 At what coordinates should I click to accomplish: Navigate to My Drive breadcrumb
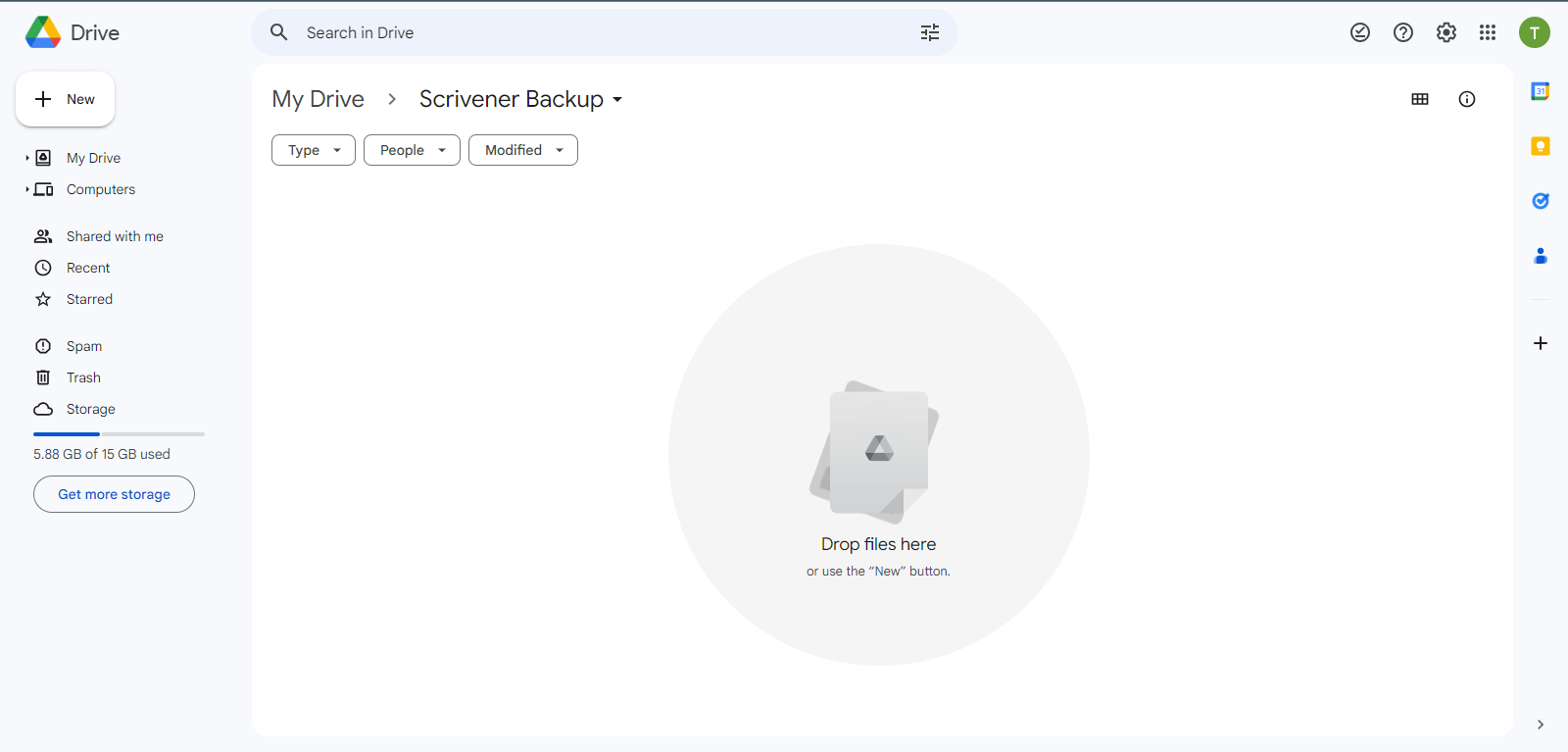[318, 99]
